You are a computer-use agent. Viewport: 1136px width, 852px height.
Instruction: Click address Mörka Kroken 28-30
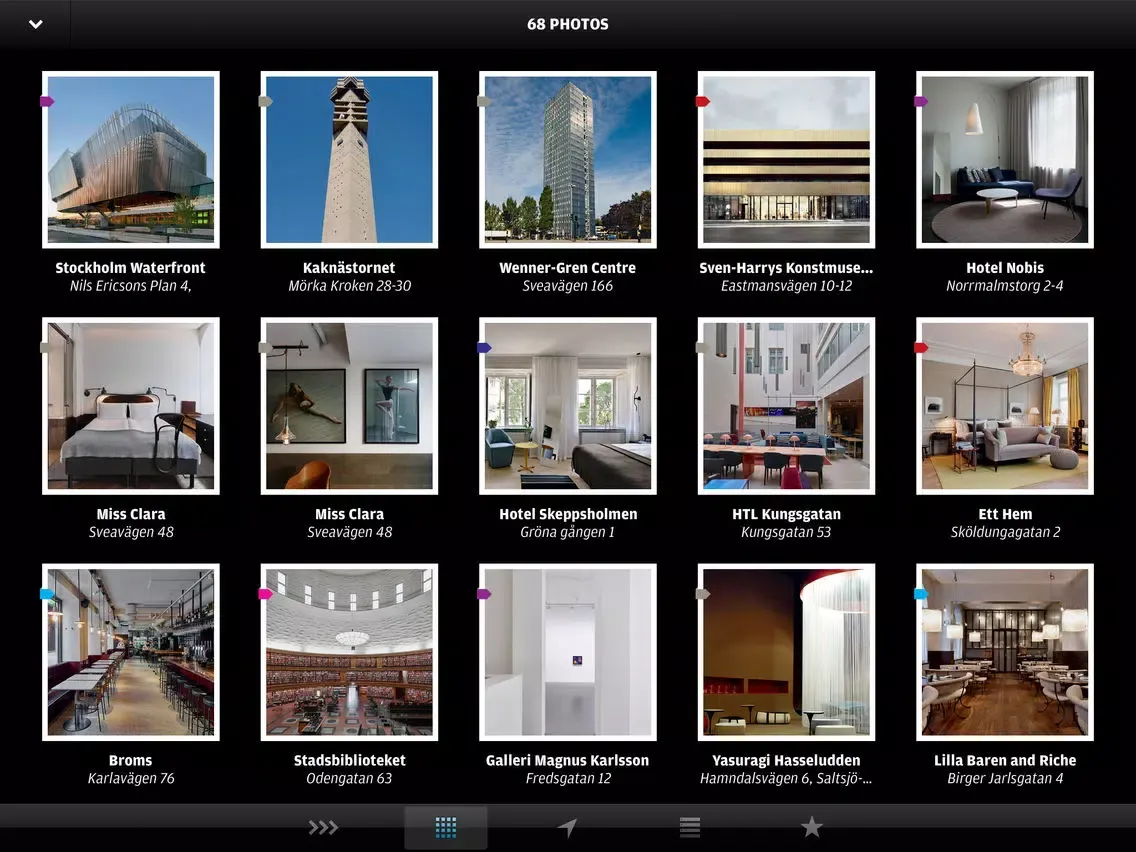point(349,285)
